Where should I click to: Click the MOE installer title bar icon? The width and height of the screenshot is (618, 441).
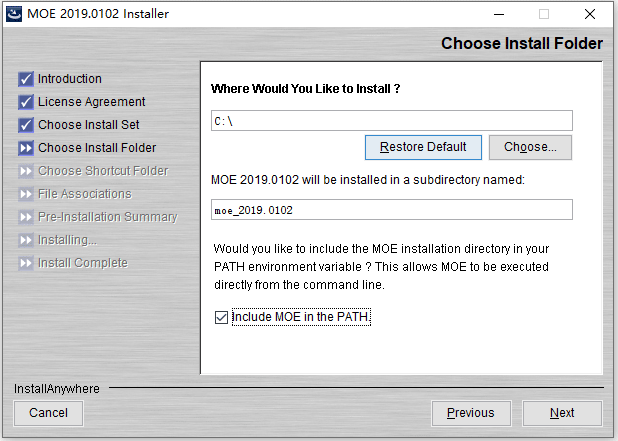tap(13, 14)
